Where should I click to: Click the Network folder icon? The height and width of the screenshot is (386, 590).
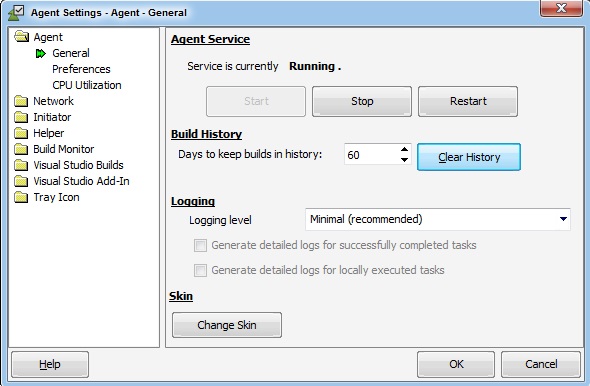tap(21, 101)
